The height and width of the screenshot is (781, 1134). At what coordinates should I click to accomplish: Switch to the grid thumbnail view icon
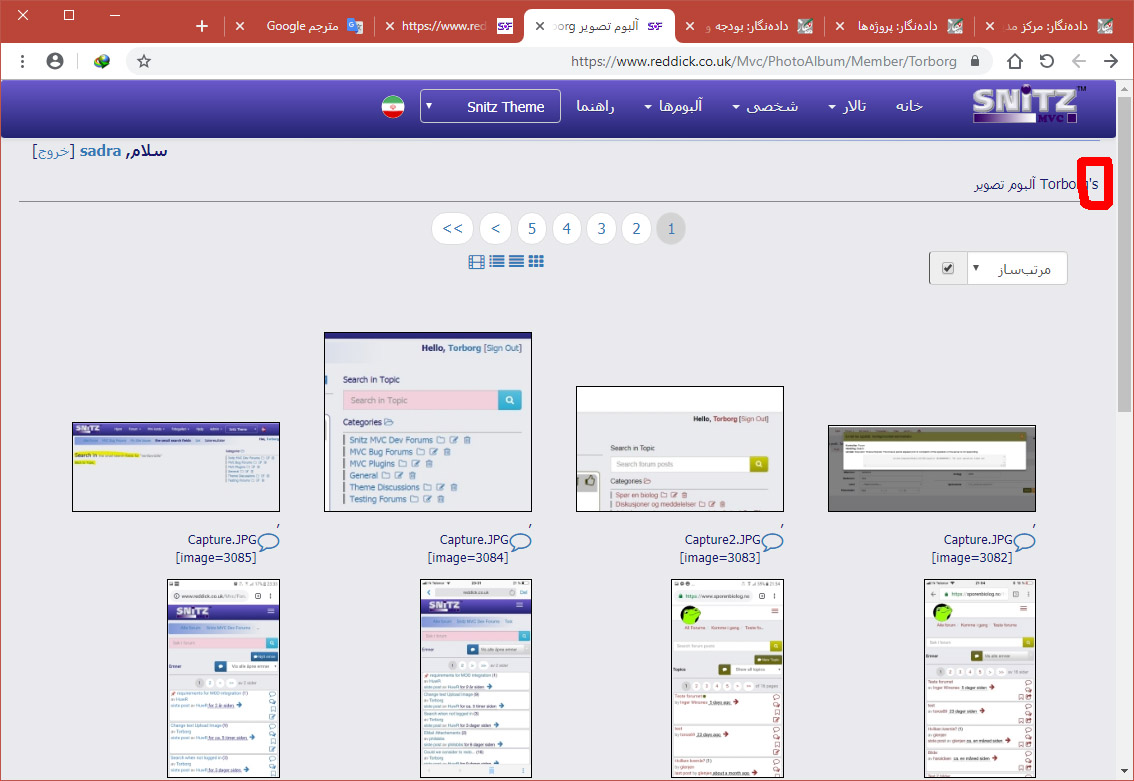pos(536,261)
